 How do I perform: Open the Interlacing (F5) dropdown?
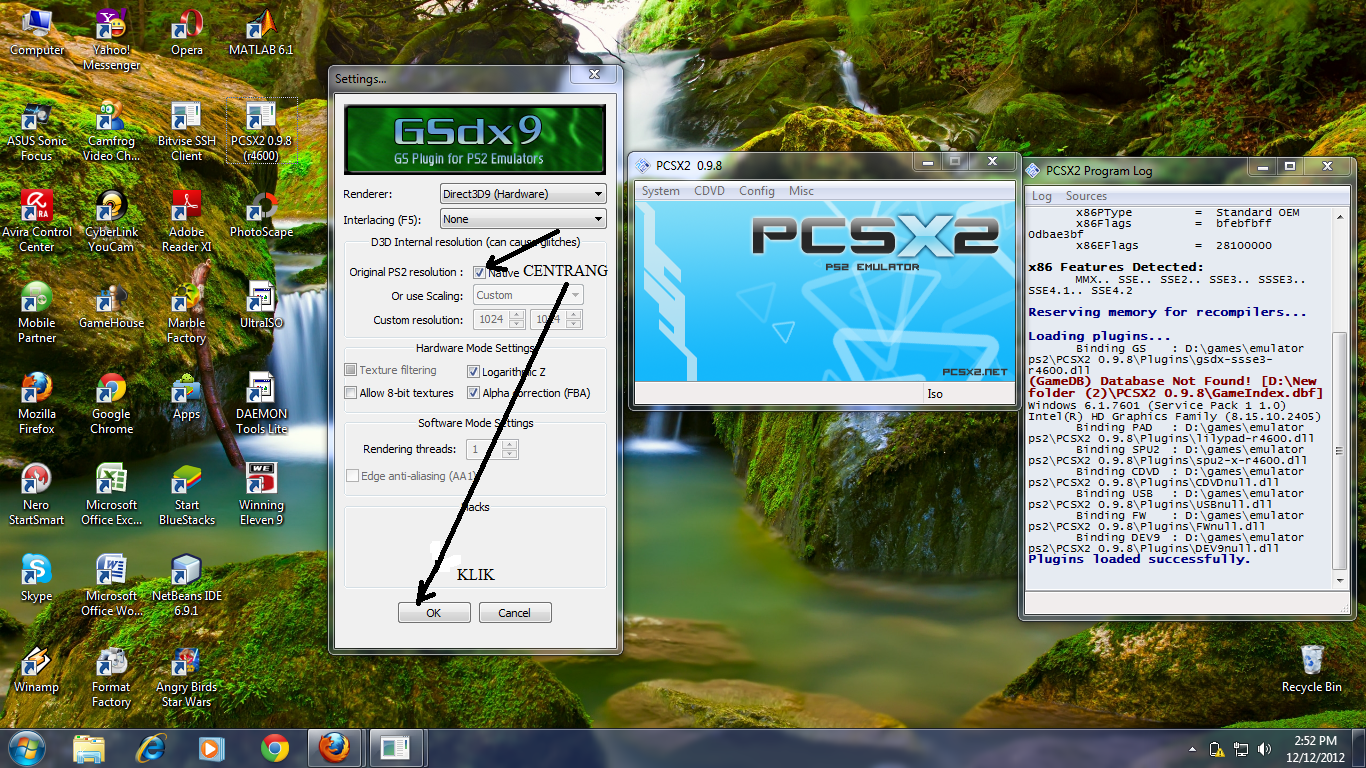[523, 219]
